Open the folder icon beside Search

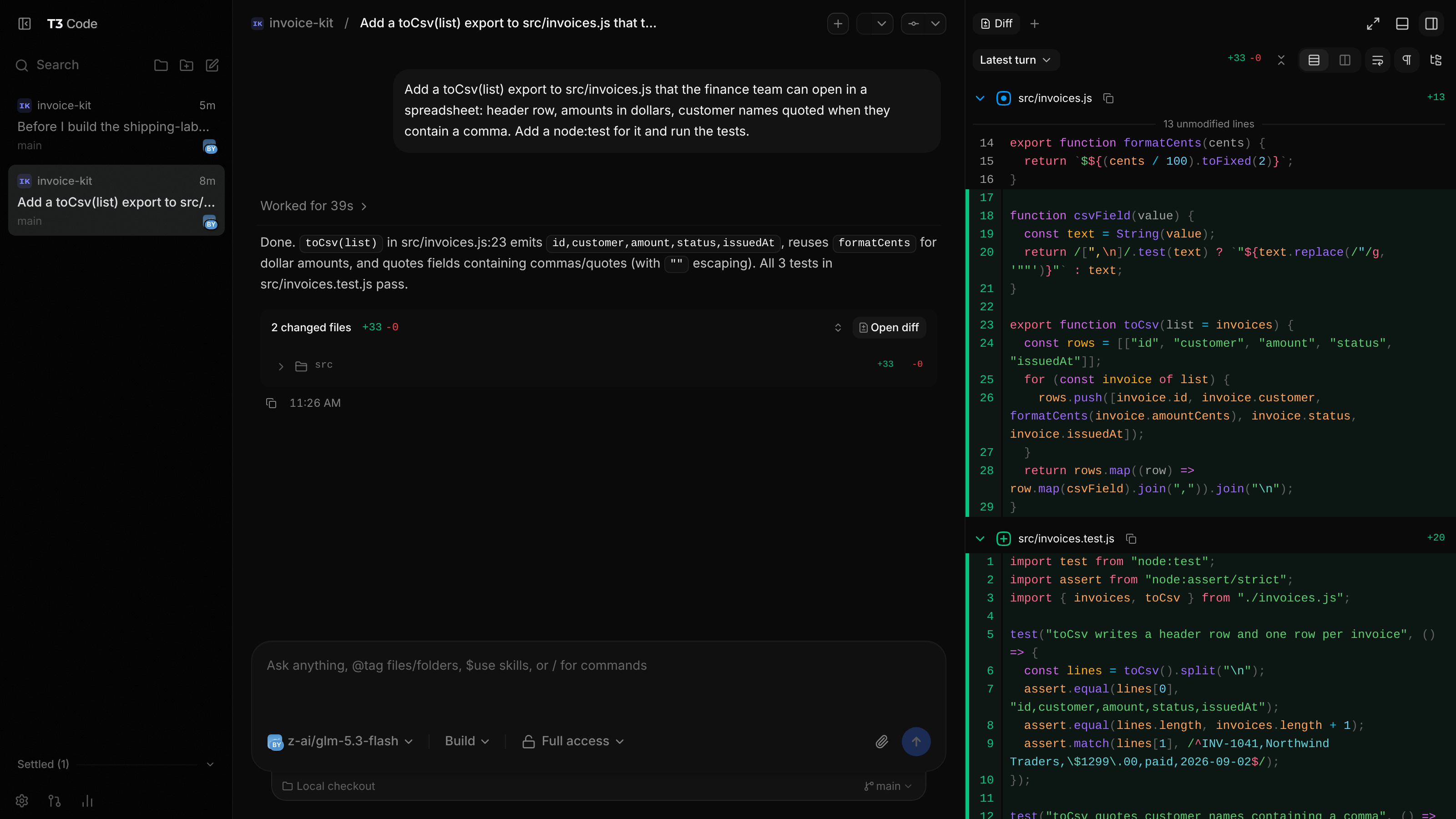tap(161, 66)
